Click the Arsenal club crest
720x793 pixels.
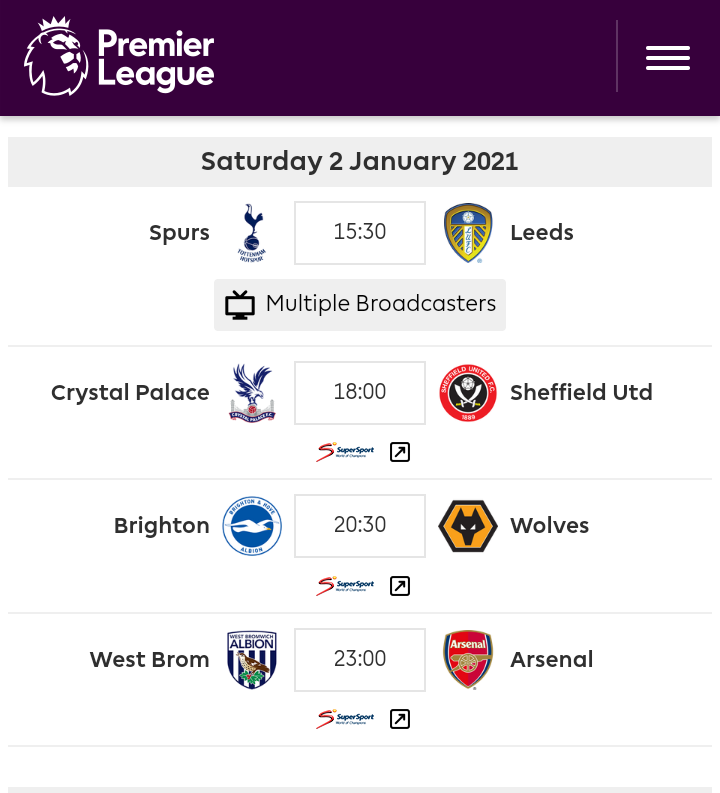[467, 659]
